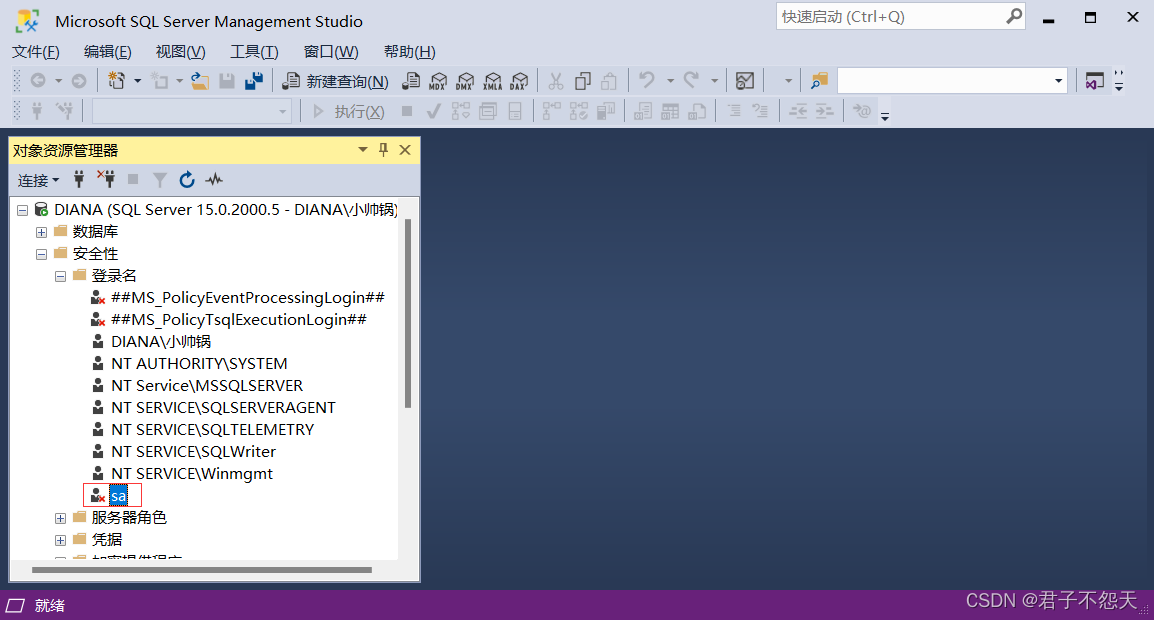Open the Object Explorer window position dropdown arrow
This screenshot has height=620, width=1154.
pyautogui.click(x=363, y=149)
